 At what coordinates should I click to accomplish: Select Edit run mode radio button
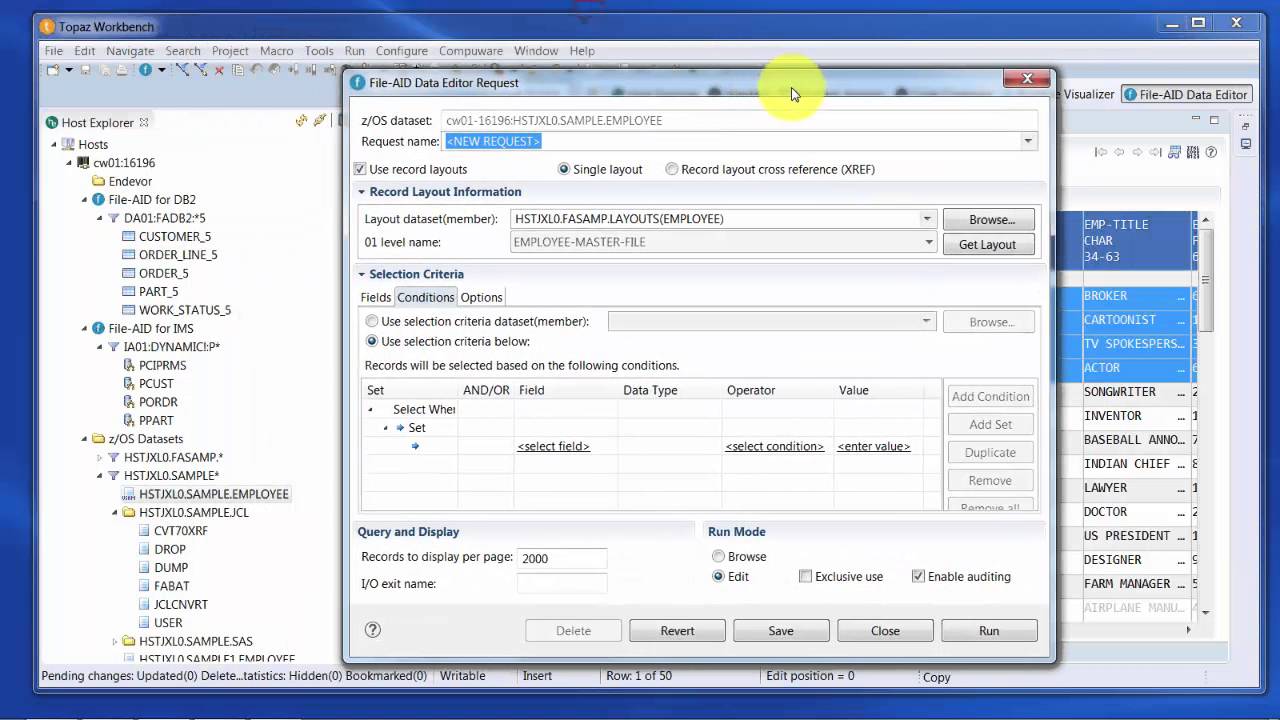pyautogui.click(x=718, y=577)
